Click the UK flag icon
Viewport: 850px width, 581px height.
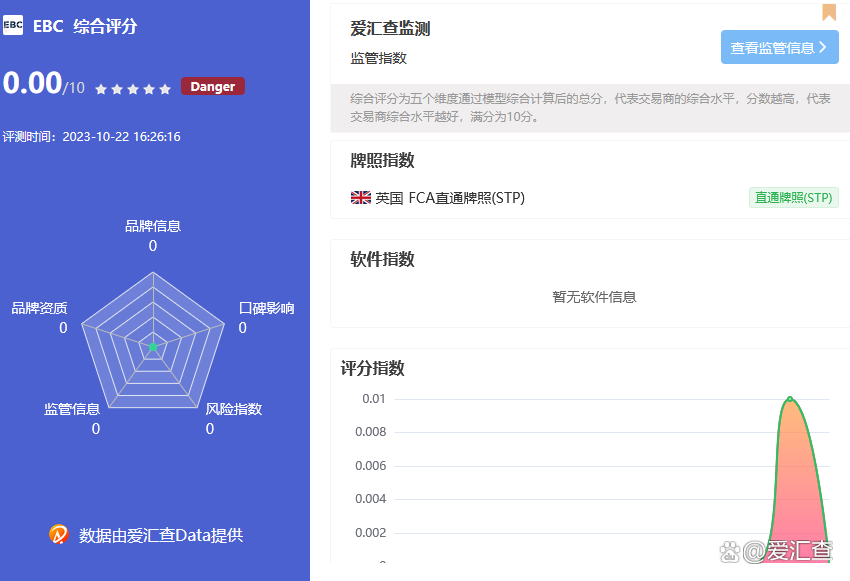361,198
